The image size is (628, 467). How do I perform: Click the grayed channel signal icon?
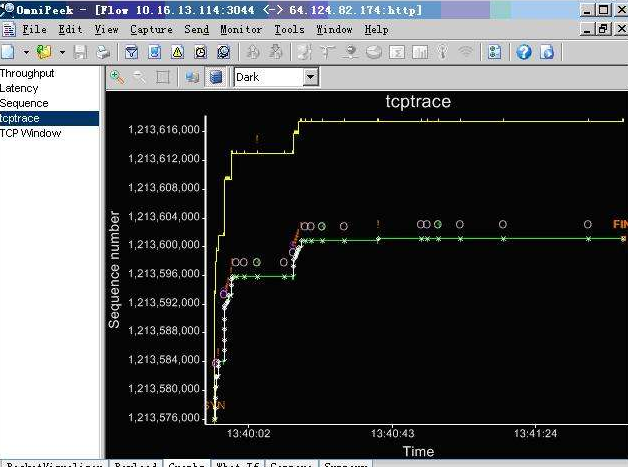(x=443, y=52)
